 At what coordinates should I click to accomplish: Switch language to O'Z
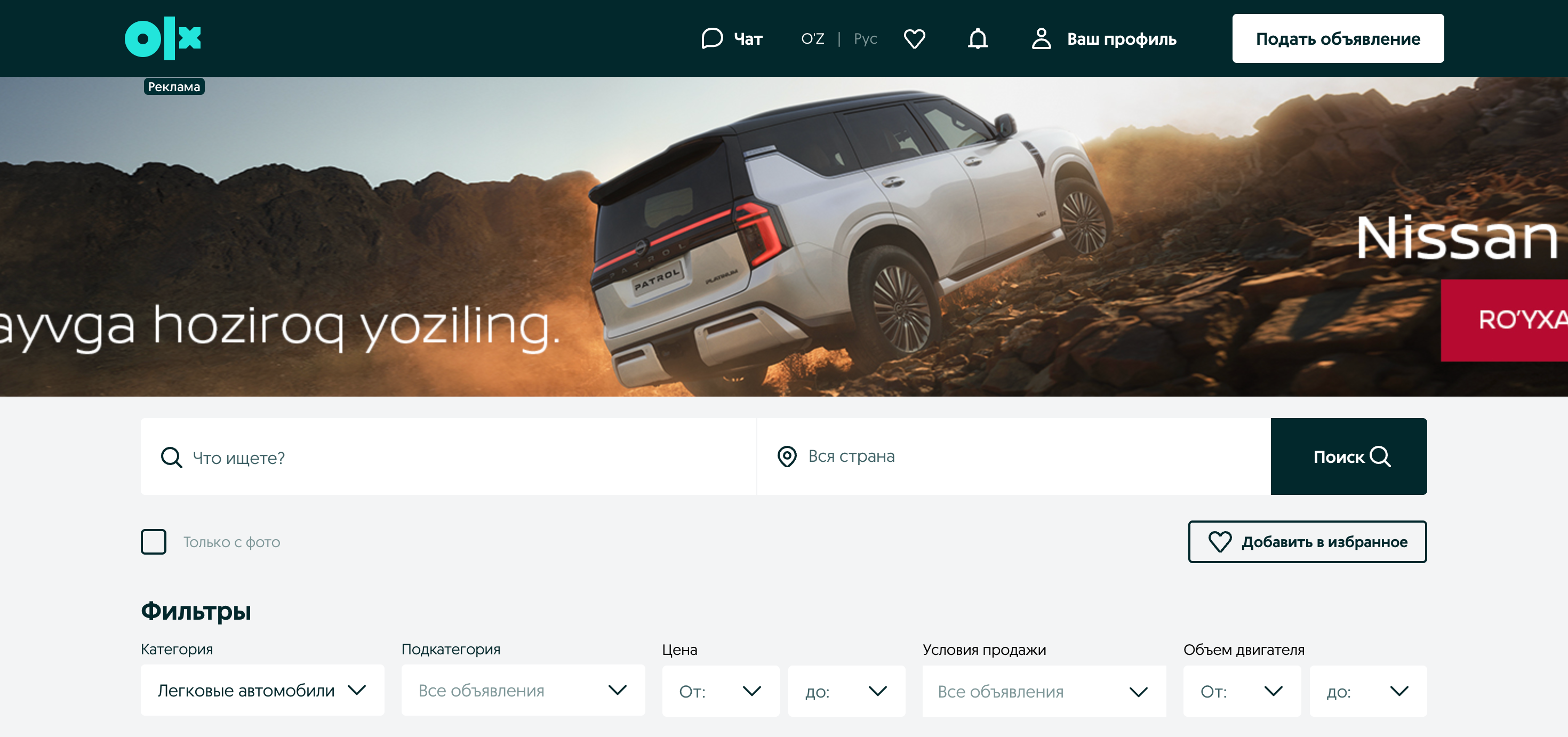pyautogui.click(x=813, y=39)
